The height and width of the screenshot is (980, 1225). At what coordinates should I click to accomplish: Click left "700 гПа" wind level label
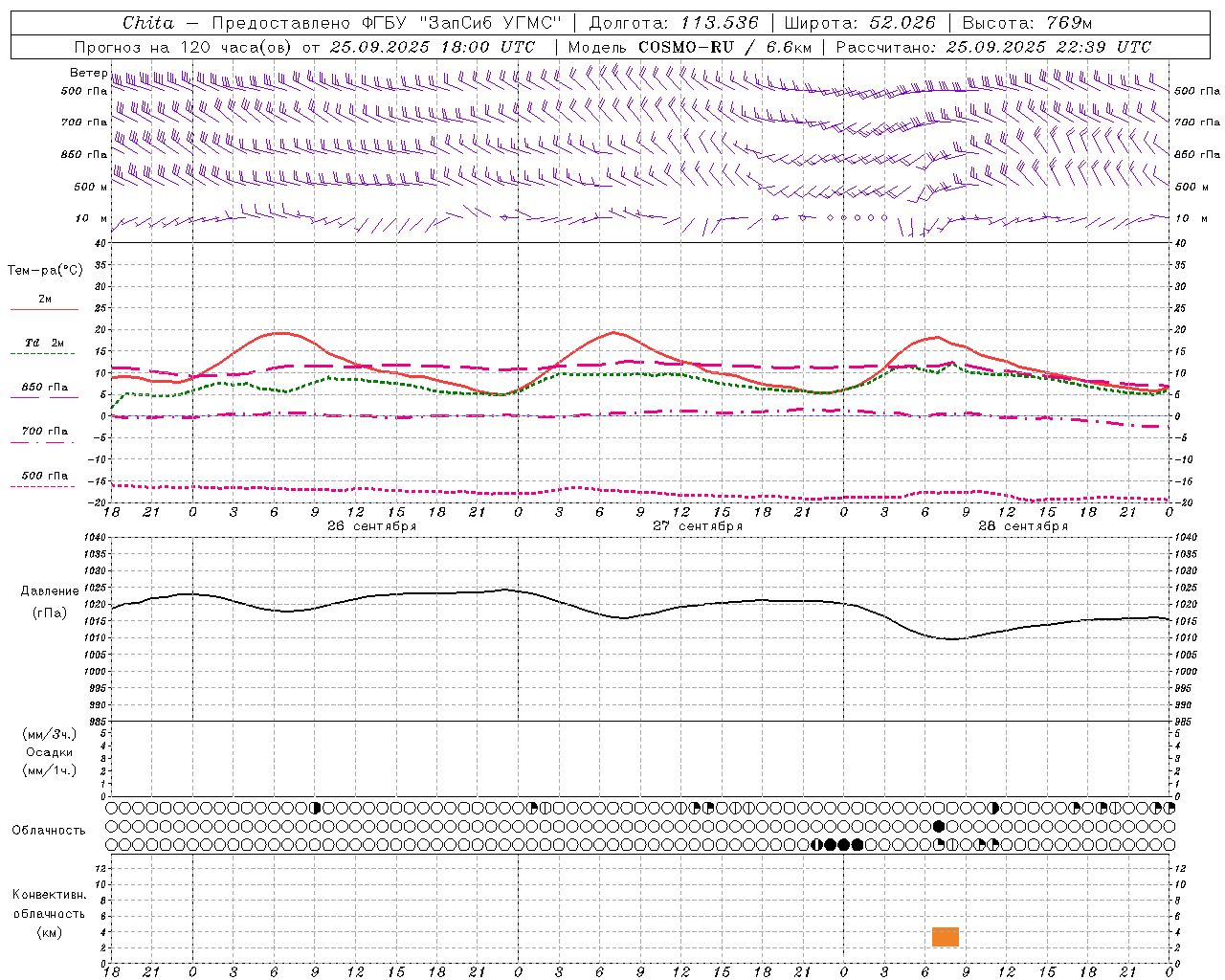point(84,122)
